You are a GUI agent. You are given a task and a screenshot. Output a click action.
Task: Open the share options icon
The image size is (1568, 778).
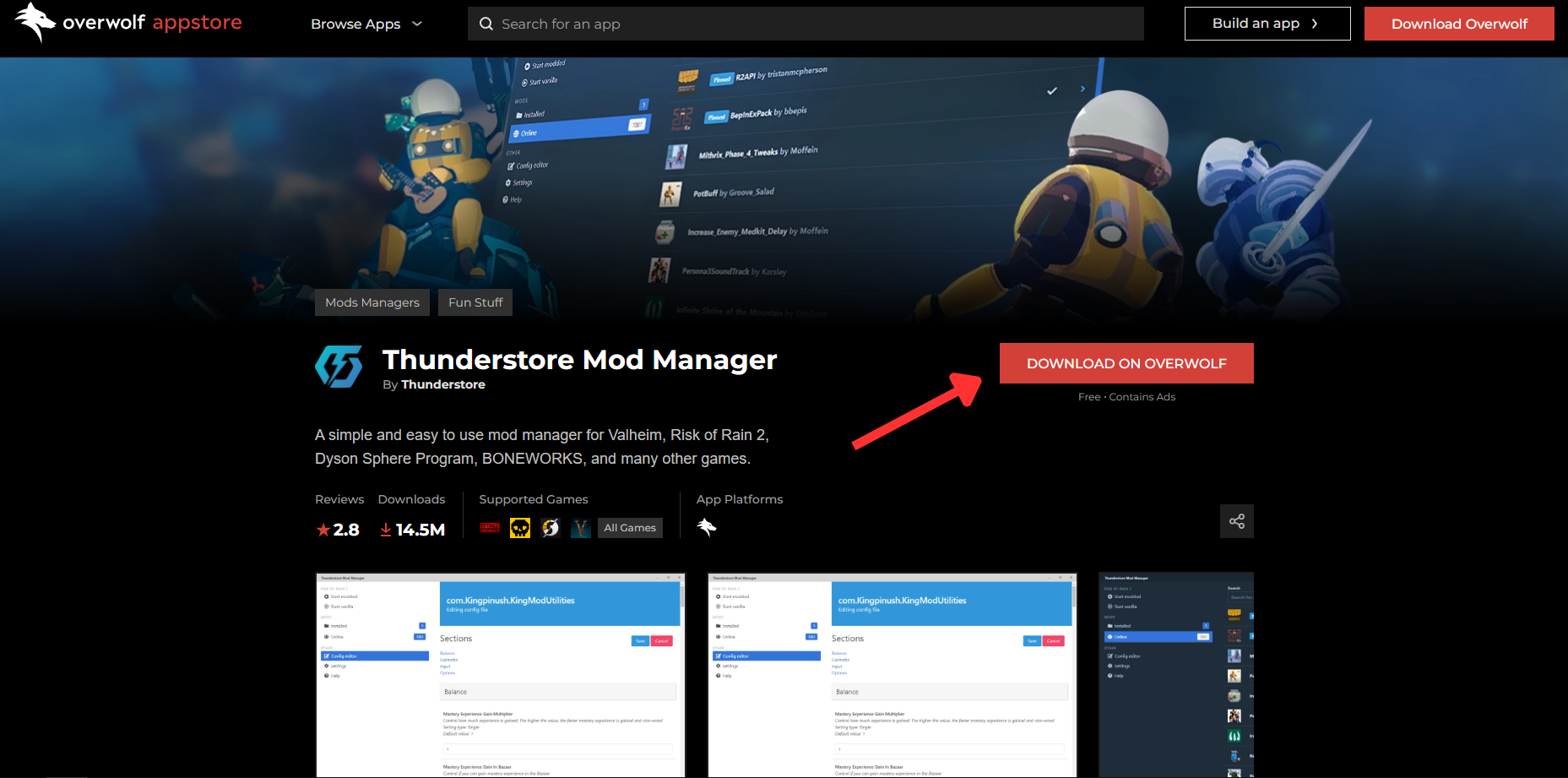(1237, 521)
